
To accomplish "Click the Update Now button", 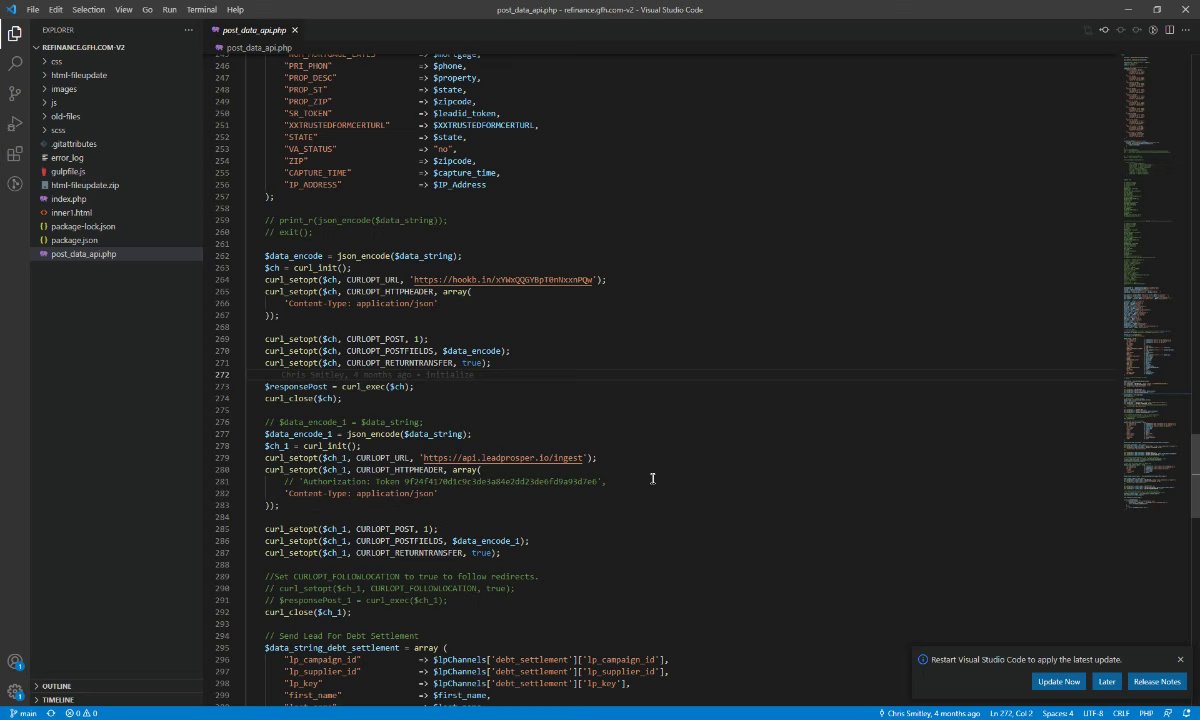I will [1058, 681].
